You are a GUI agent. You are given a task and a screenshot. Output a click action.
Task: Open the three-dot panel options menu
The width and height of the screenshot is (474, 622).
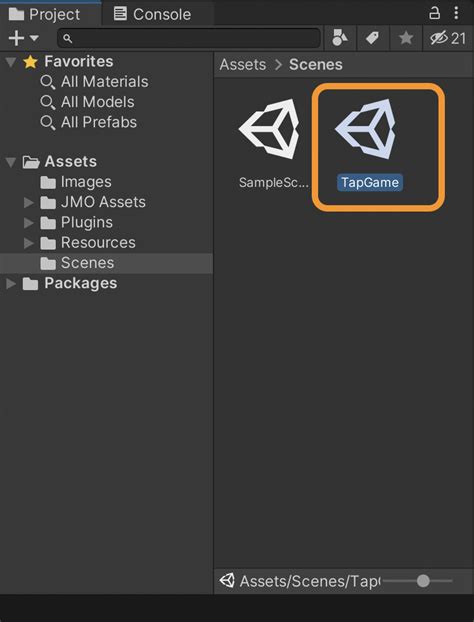456,13
